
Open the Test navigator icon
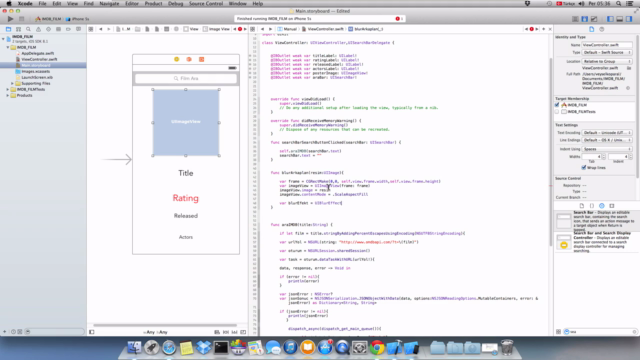[48, 29]
